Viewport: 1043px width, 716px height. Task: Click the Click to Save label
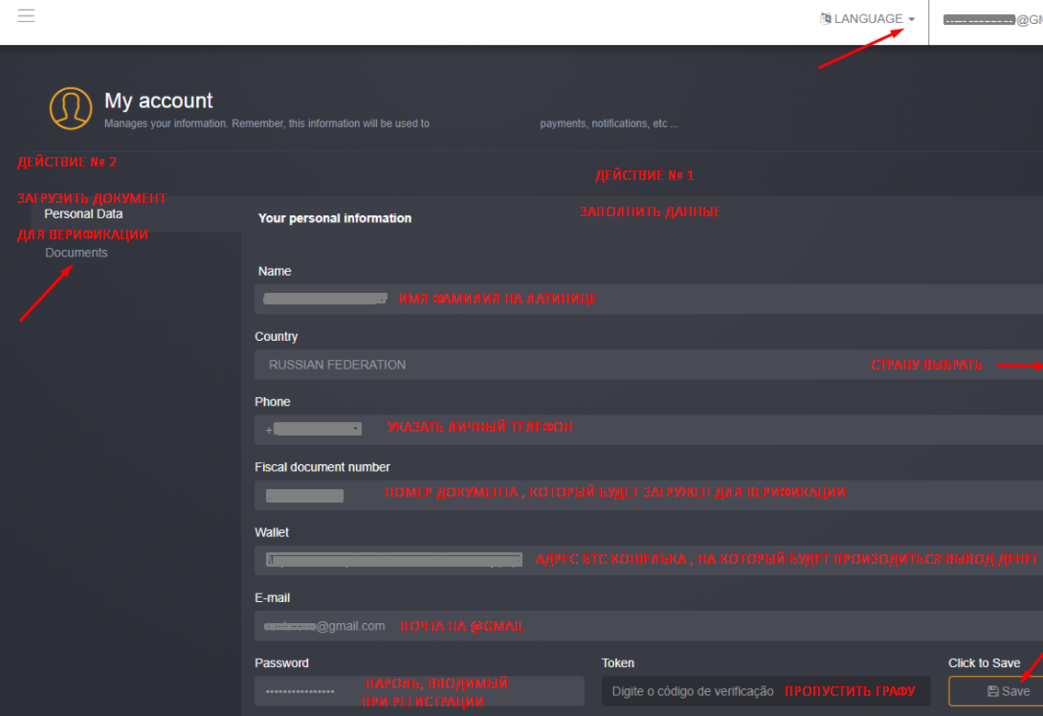pos(984,663)
